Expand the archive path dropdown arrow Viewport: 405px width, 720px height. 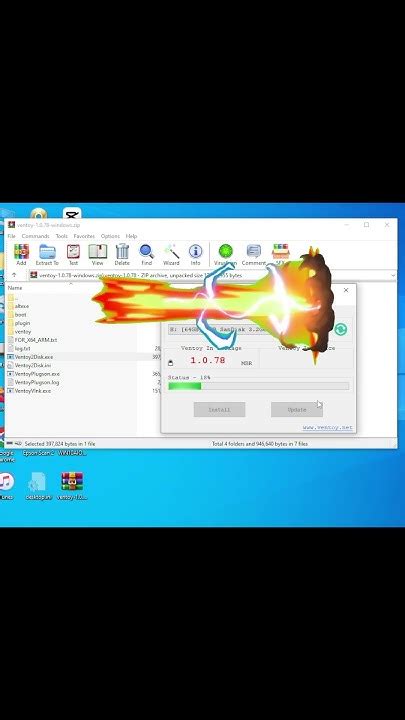click(393, 275)
